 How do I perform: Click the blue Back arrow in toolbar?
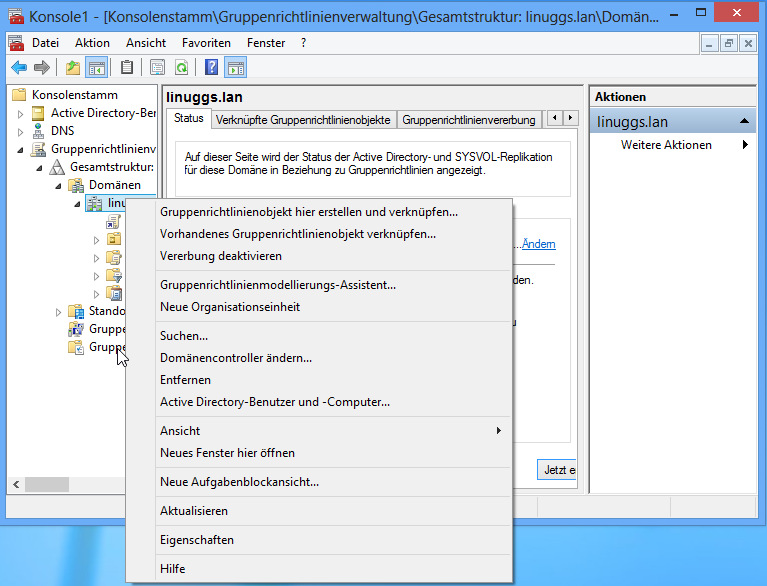(x=18, y=68)
